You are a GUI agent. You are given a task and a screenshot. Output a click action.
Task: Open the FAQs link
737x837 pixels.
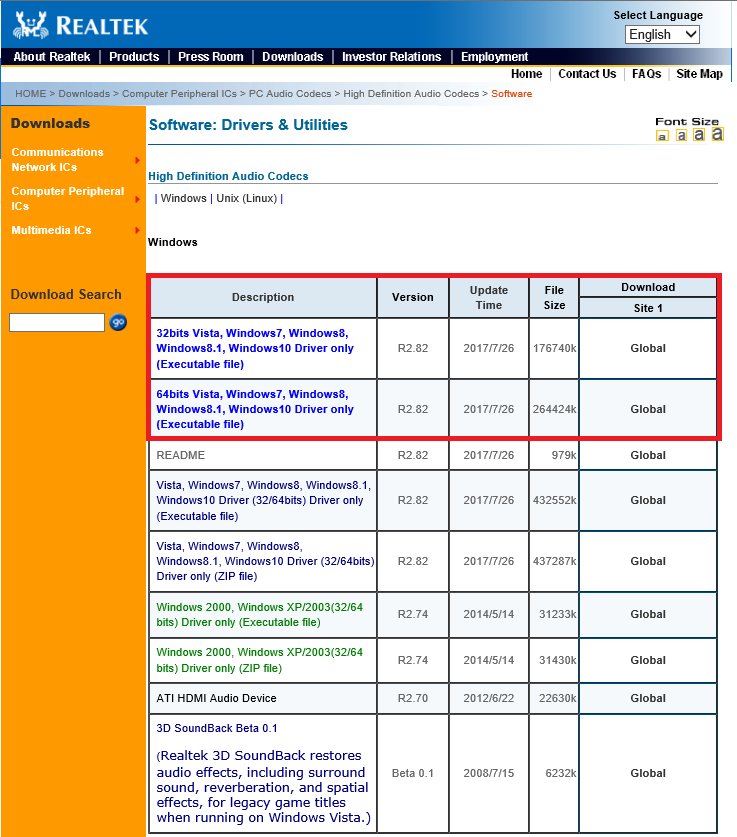[646, 74]
